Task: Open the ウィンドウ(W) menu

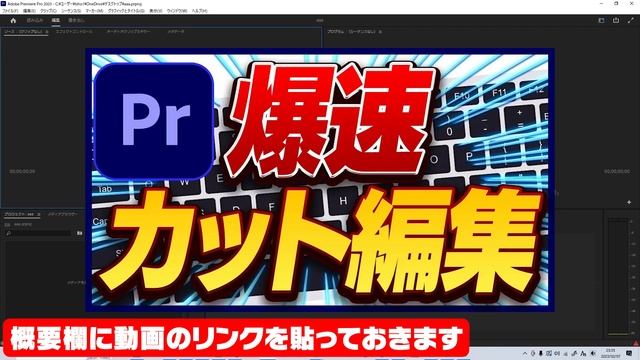Action: (x=177, y=11)
